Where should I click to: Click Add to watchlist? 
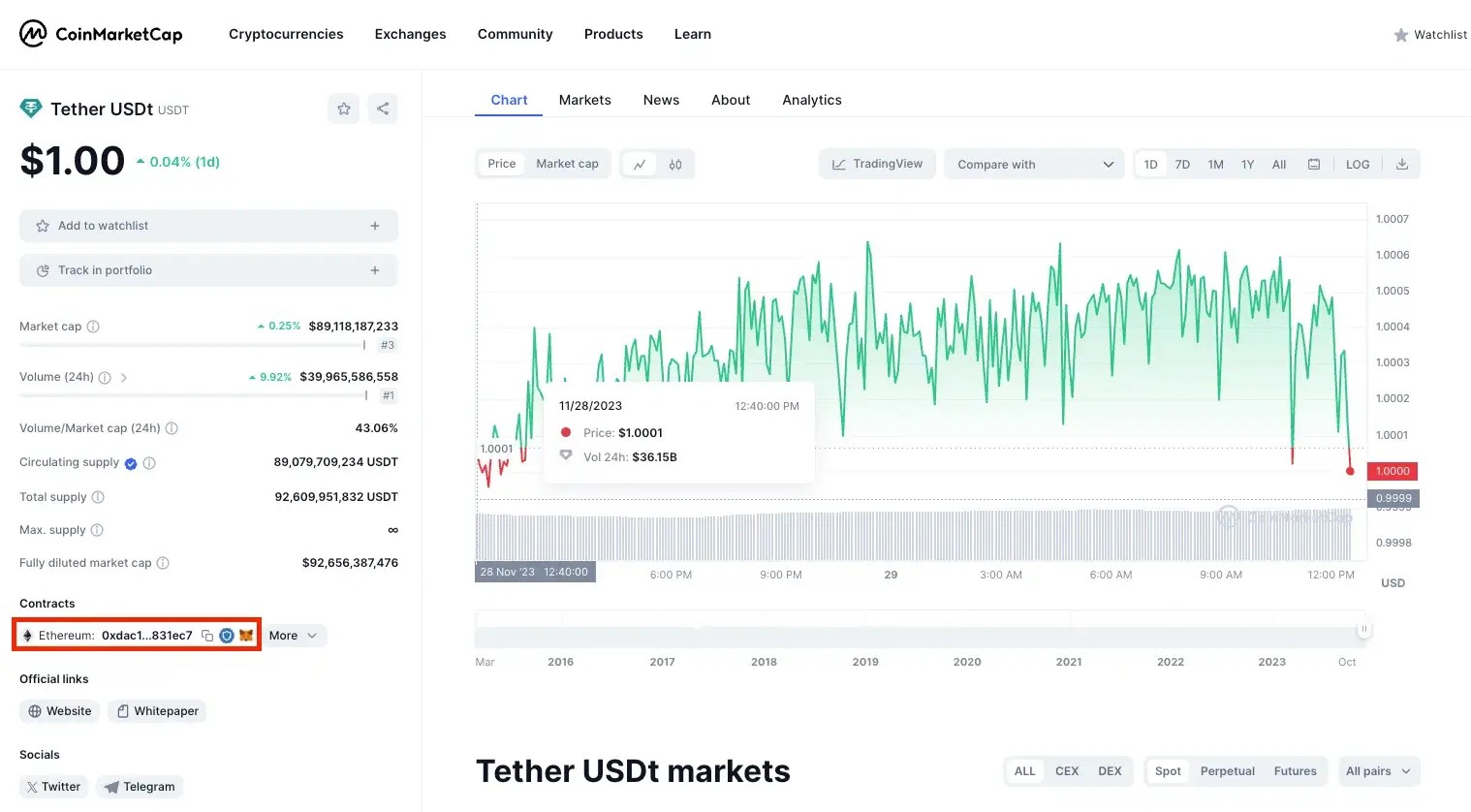[x=208, y=225]
